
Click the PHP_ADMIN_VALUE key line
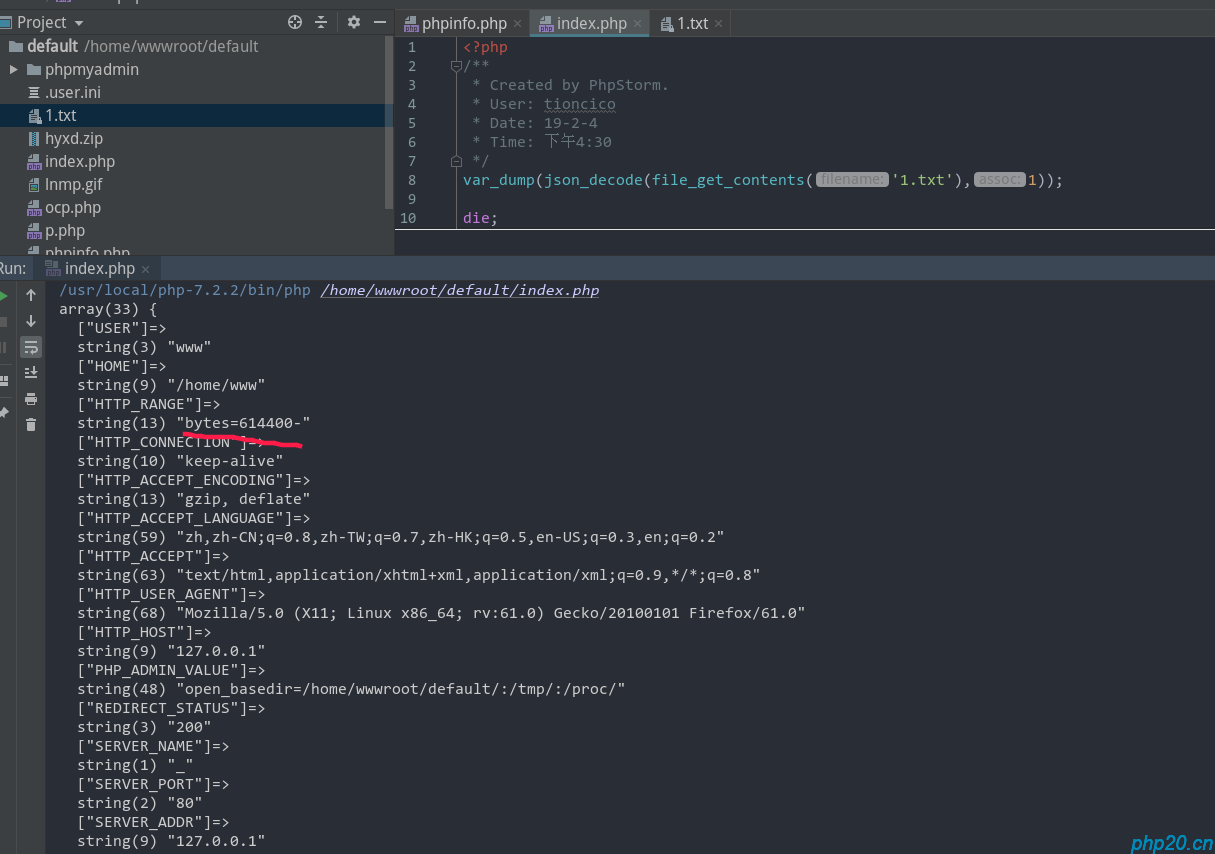171,670
